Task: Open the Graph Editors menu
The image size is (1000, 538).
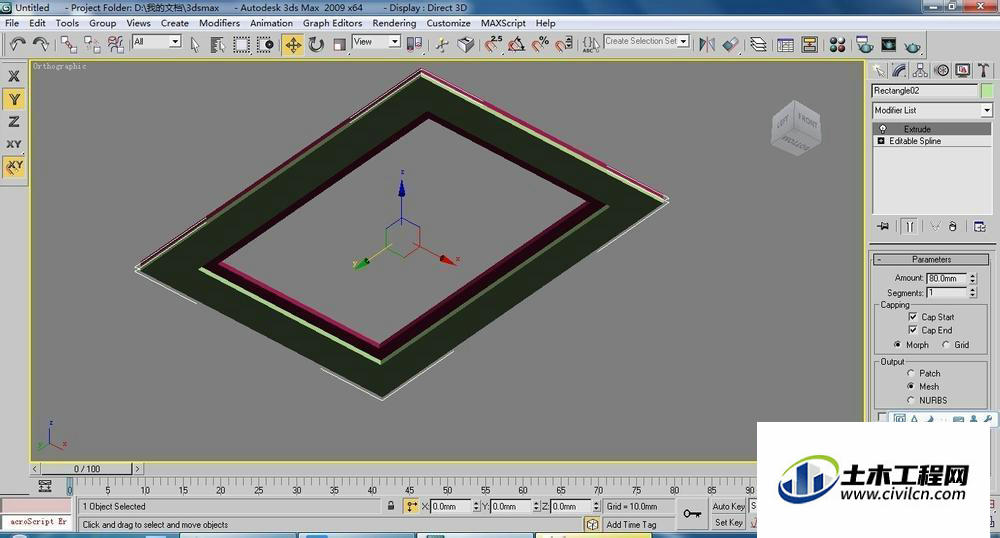Action: coord(332,23)
